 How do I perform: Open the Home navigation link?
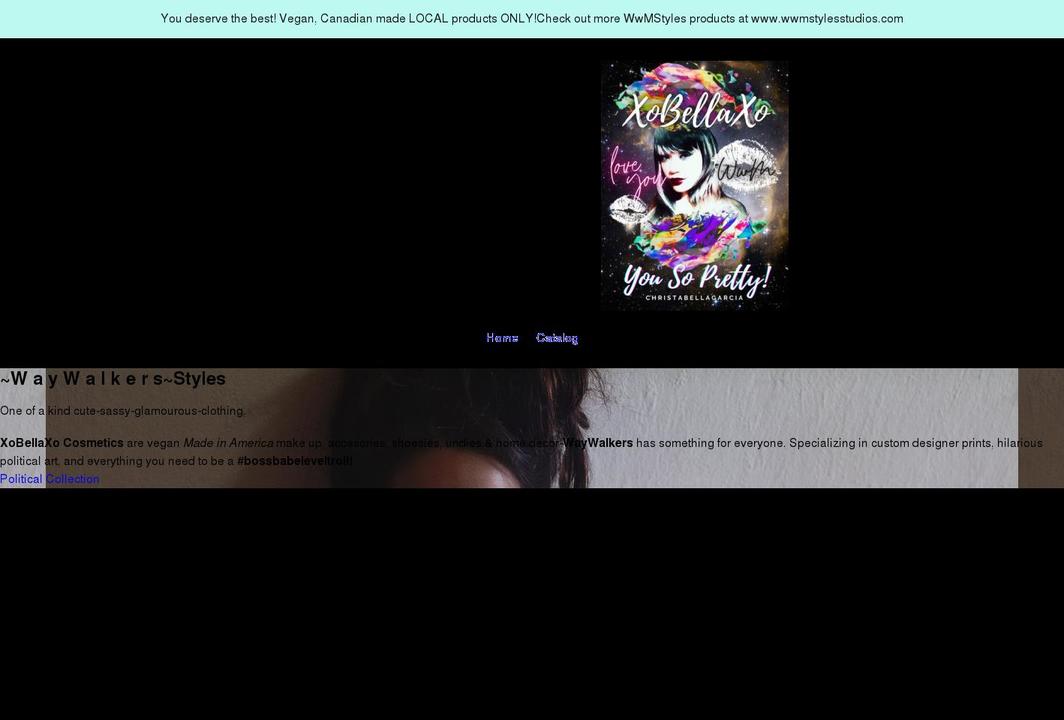(502, 338)
